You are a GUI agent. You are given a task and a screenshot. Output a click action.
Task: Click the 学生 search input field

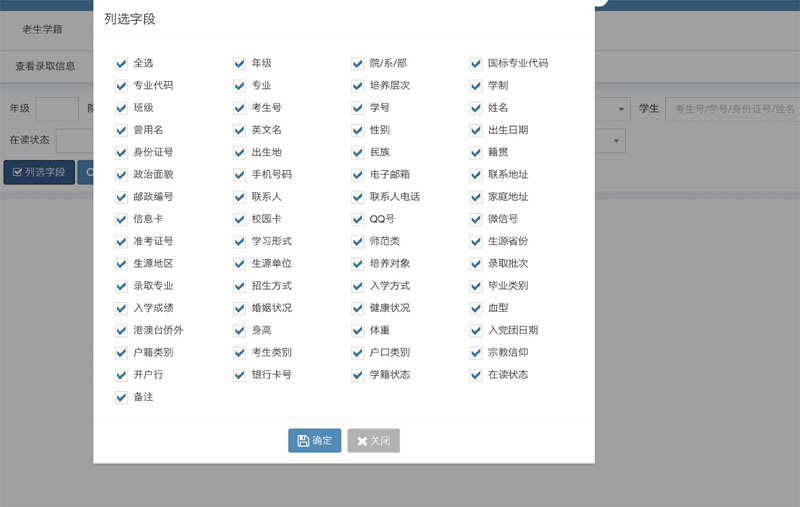tap(732, 109)
